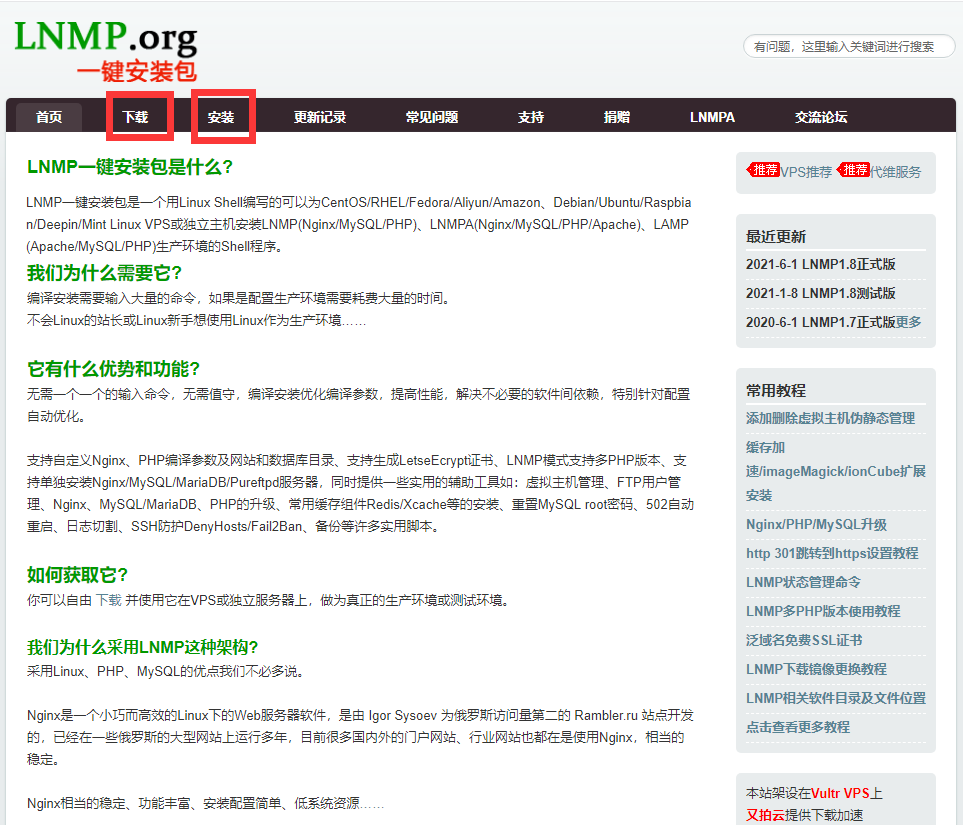Open the LNMP状态管理命令 tutorial
Viewport: 963px width, 825px height.
coord(803,582)
